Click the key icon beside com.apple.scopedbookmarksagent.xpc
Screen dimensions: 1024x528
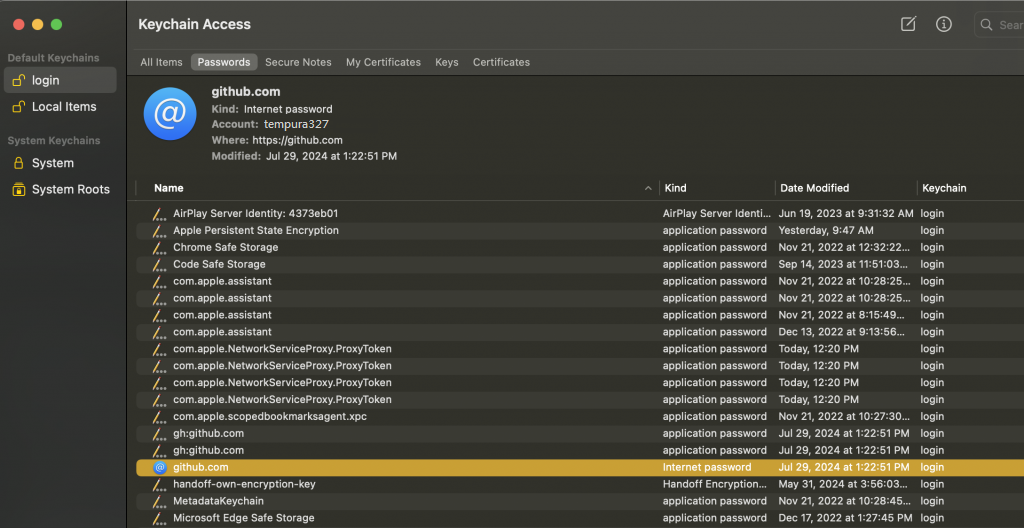(159, 417)
